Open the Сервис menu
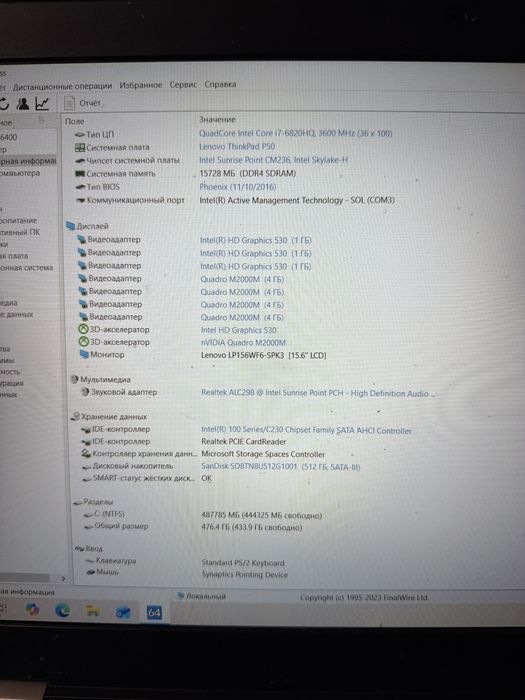This screenshot has height=700, width=525. 183,84
